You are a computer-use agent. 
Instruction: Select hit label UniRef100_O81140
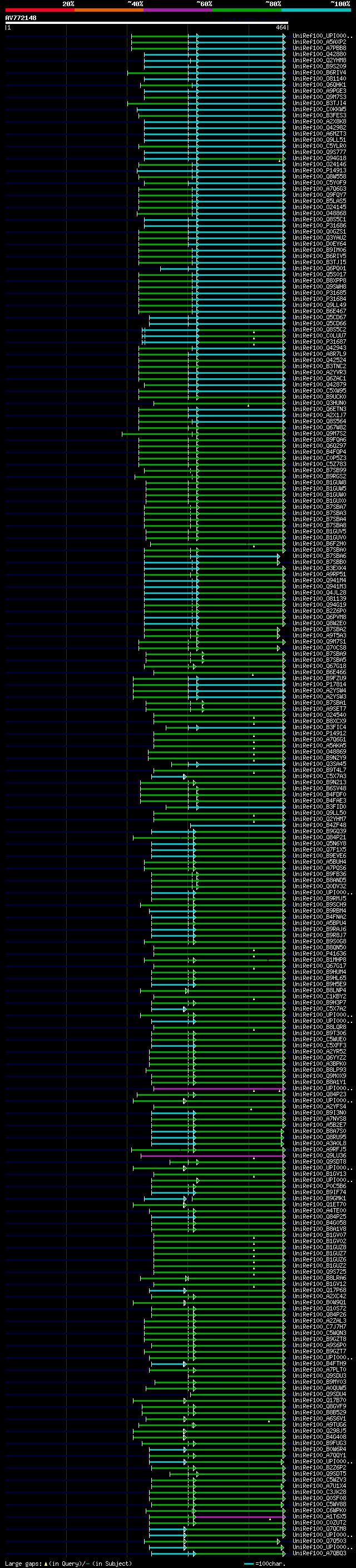(319, 78)
